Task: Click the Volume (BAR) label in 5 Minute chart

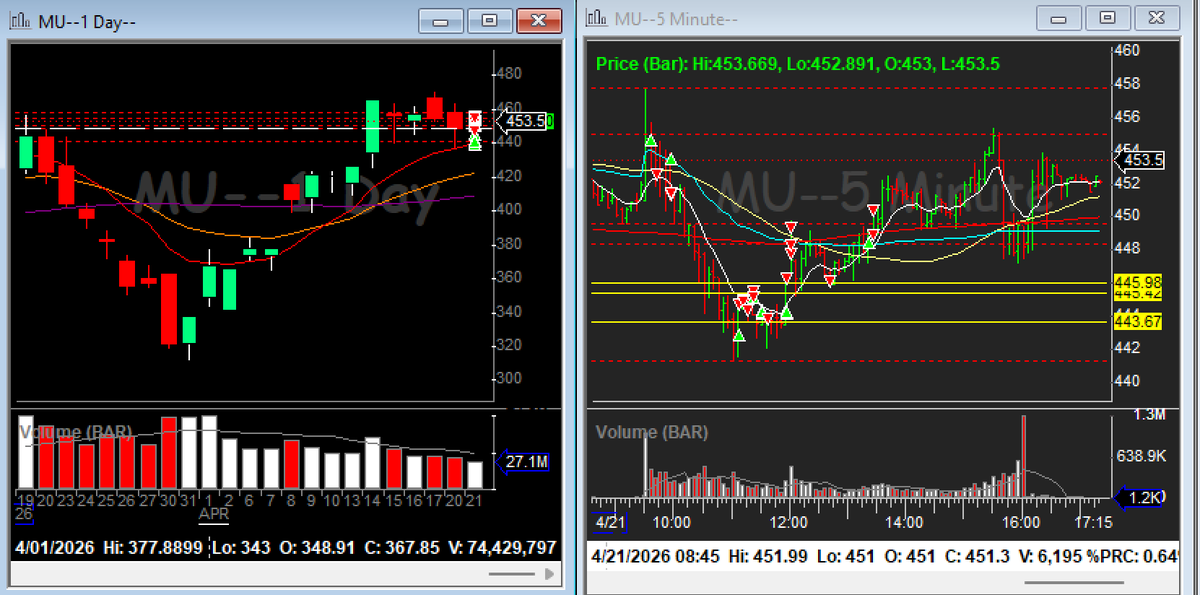Action: [652, 432]
